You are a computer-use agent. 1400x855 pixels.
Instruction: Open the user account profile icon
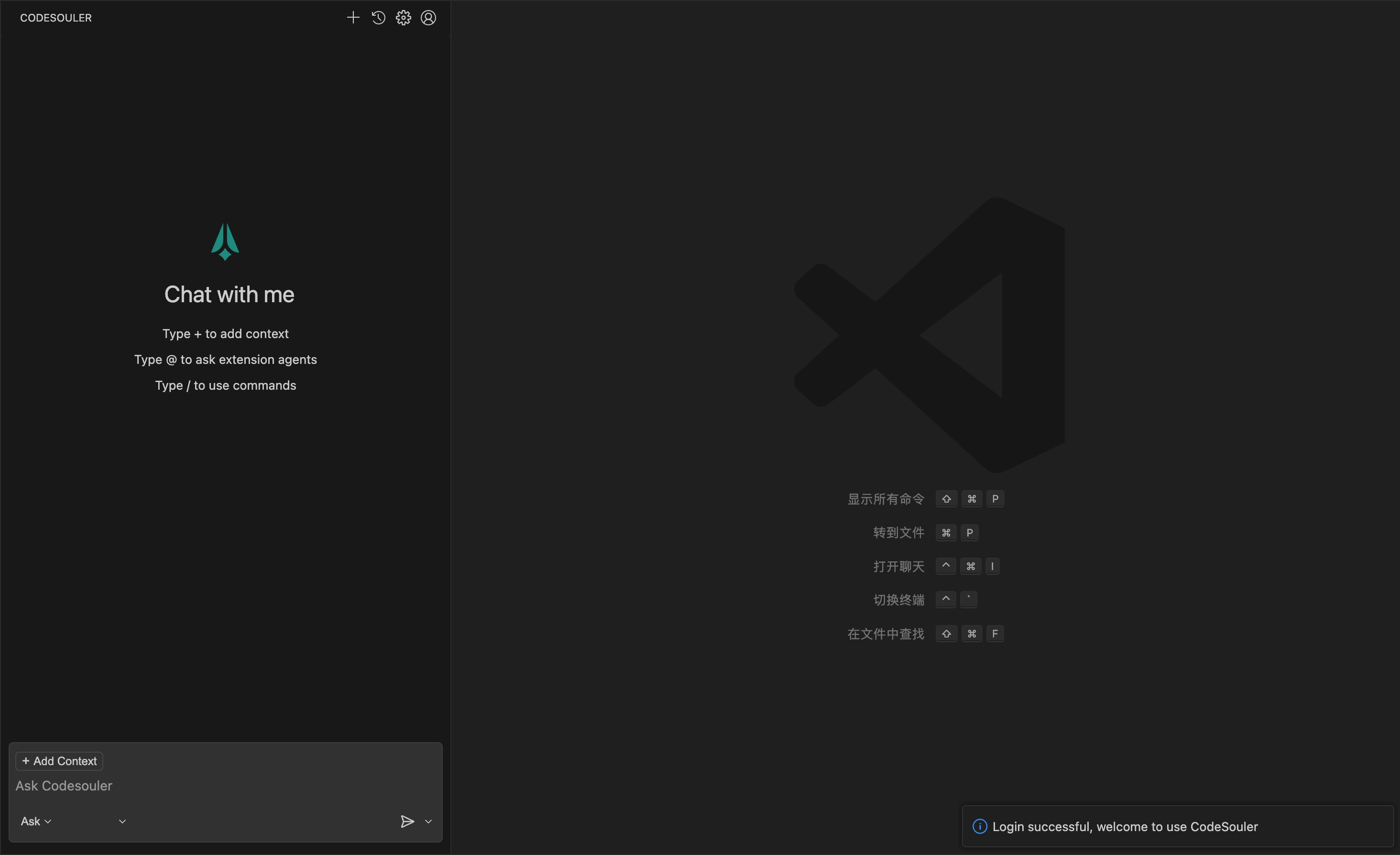coord(428,18)
